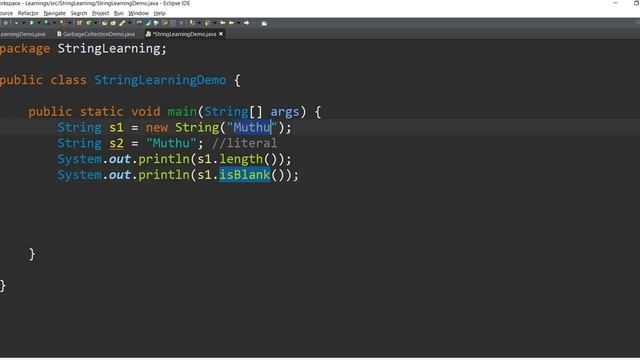Click the Open Task toolbar icon
Screen dimensions: 640x360
pos(113,23)
